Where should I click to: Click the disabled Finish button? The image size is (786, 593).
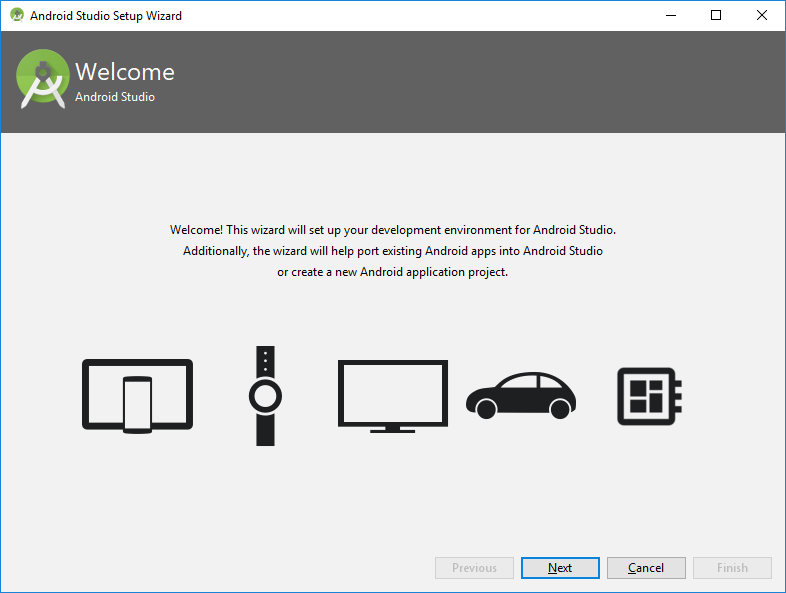pos(732,568)
